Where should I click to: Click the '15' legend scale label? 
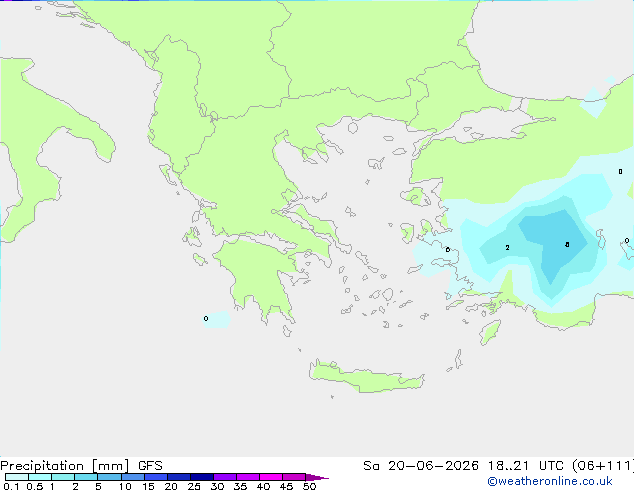pyautogui.click(x=148, y=486)
